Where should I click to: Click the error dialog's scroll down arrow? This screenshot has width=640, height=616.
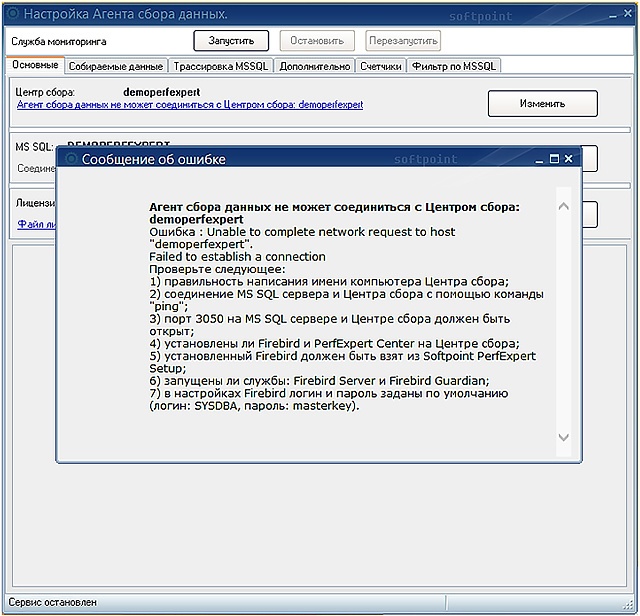[x=564, y=438]
